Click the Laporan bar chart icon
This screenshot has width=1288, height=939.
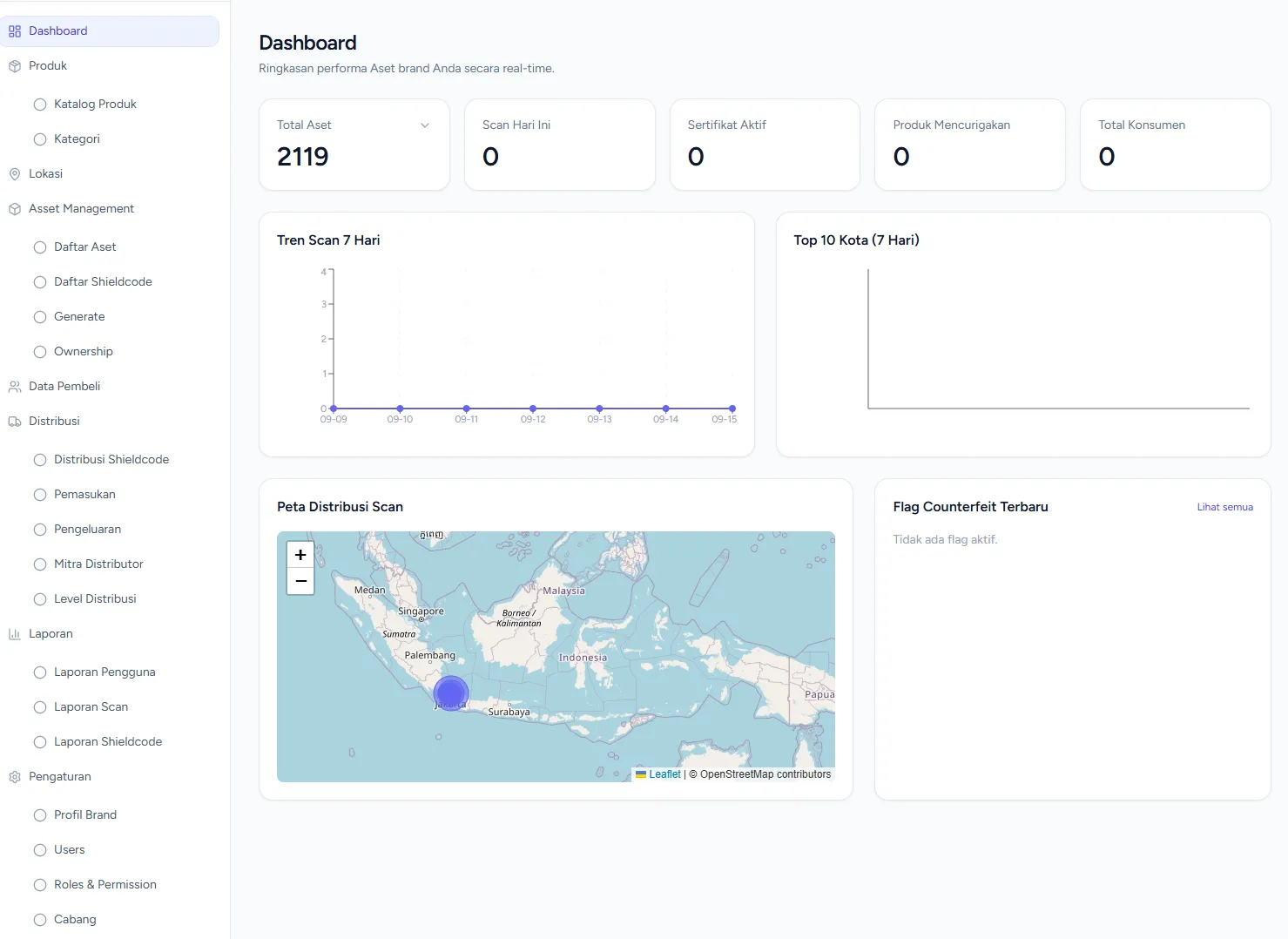tap(15, 634)
